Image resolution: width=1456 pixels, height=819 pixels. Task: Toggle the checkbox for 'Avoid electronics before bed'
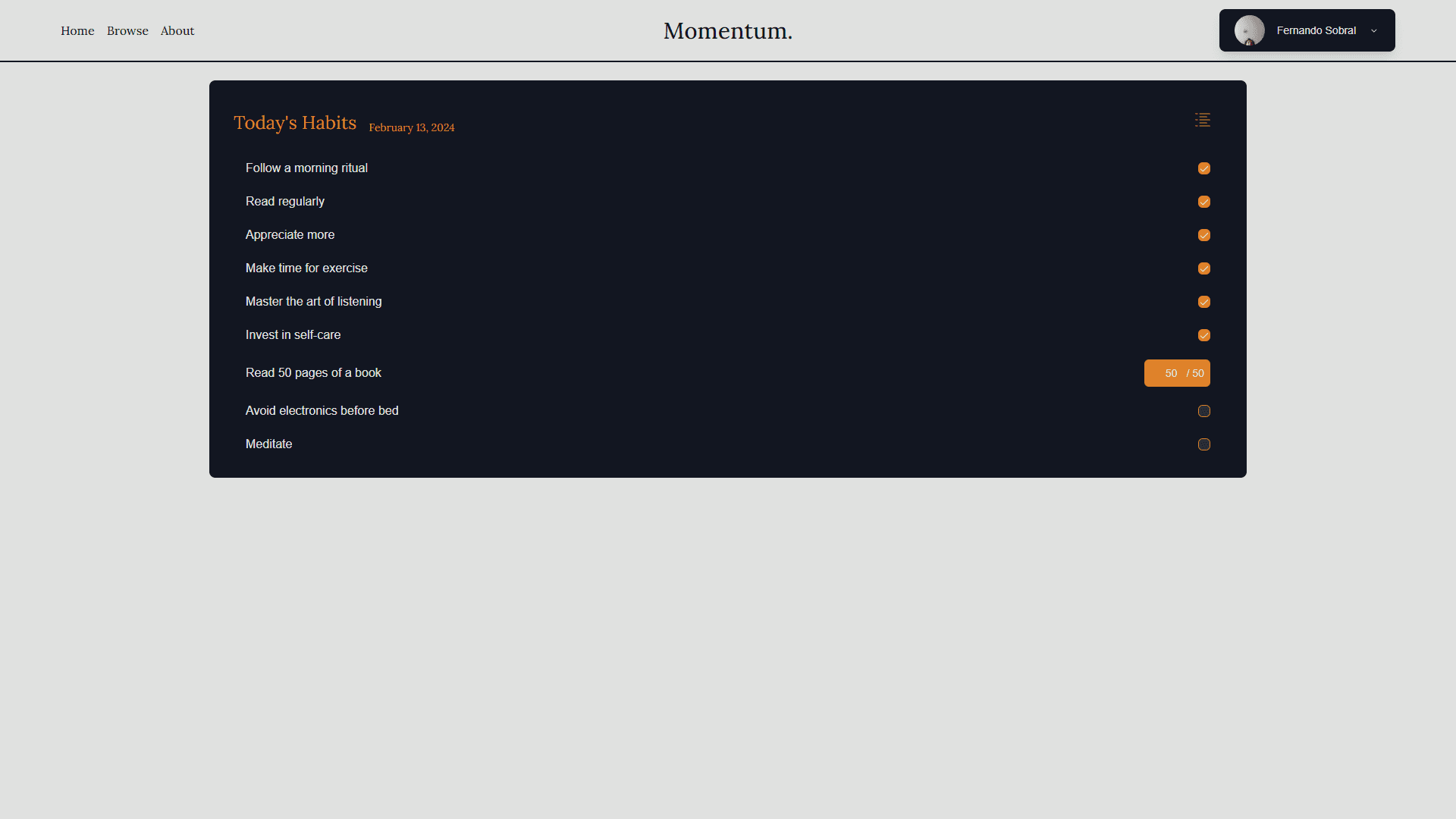[x=1204, y=410]
